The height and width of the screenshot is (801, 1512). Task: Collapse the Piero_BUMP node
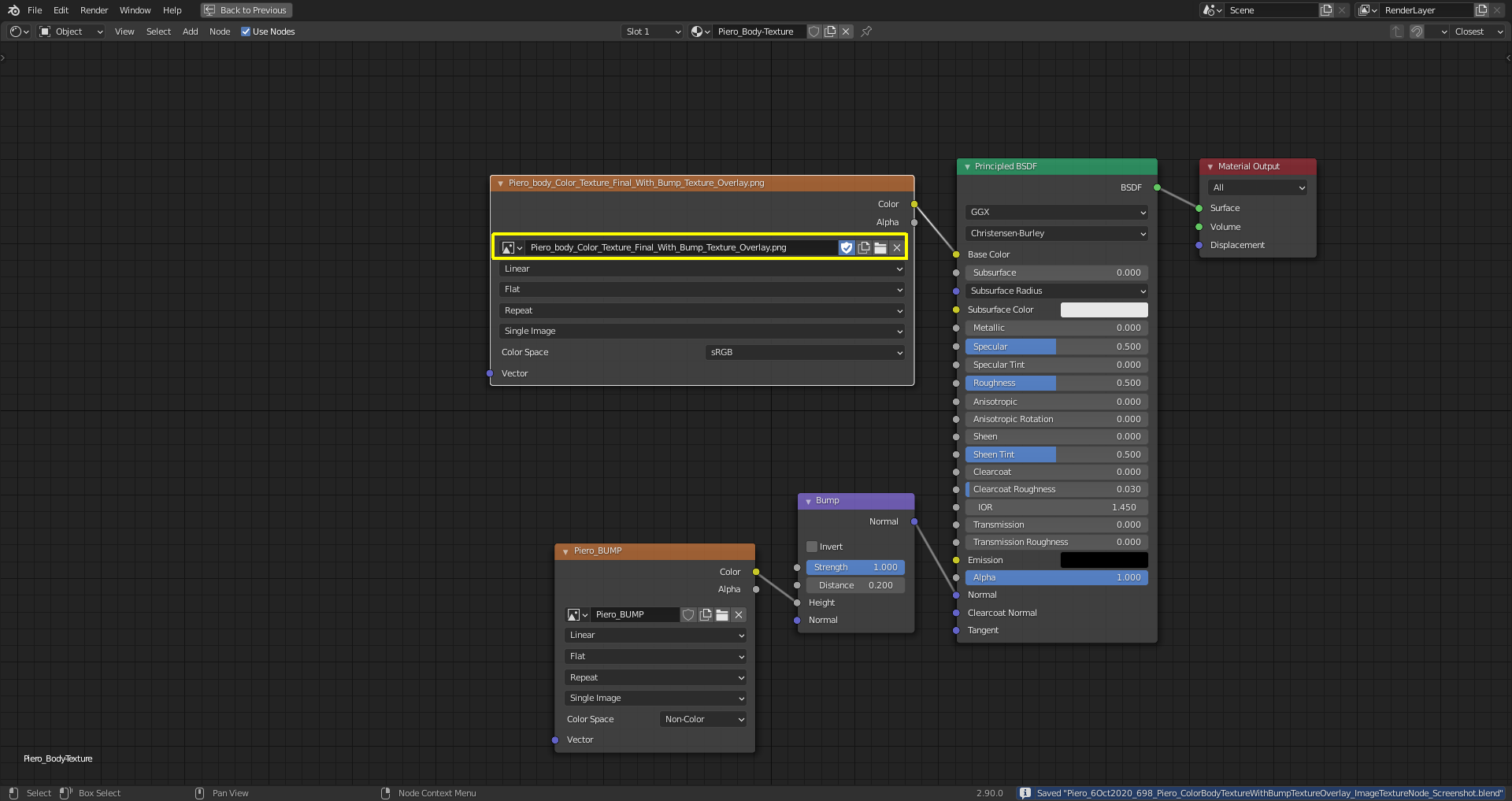click(x=565, y=551)
